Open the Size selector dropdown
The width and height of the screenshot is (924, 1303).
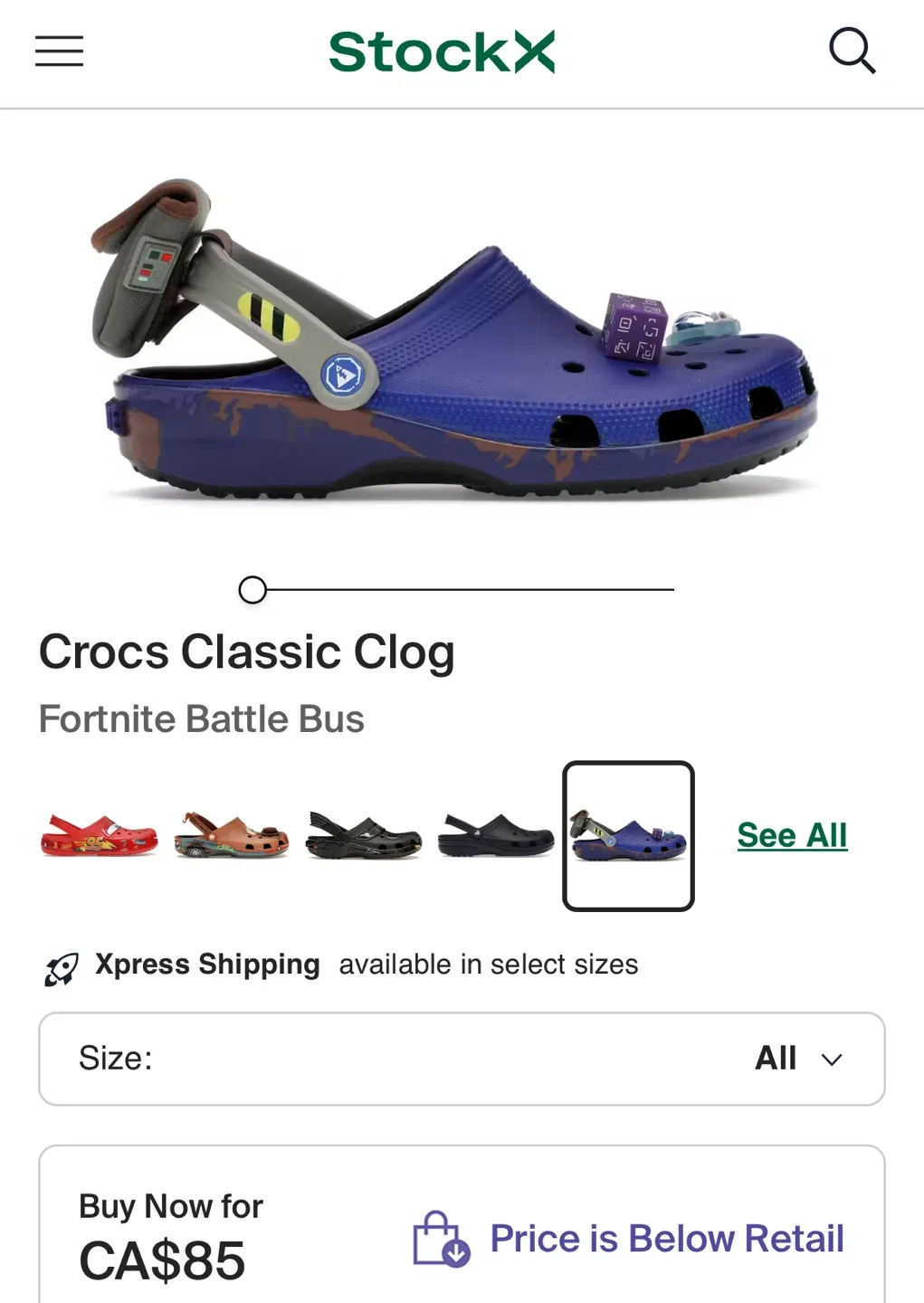461,1058
